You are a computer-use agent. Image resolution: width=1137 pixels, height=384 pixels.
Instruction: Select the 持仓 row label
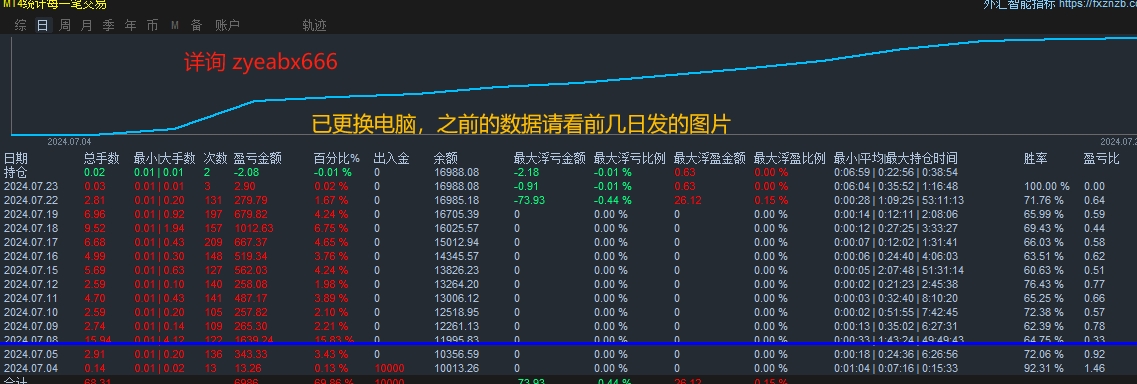pyautogui.click(x=16, y=172)
